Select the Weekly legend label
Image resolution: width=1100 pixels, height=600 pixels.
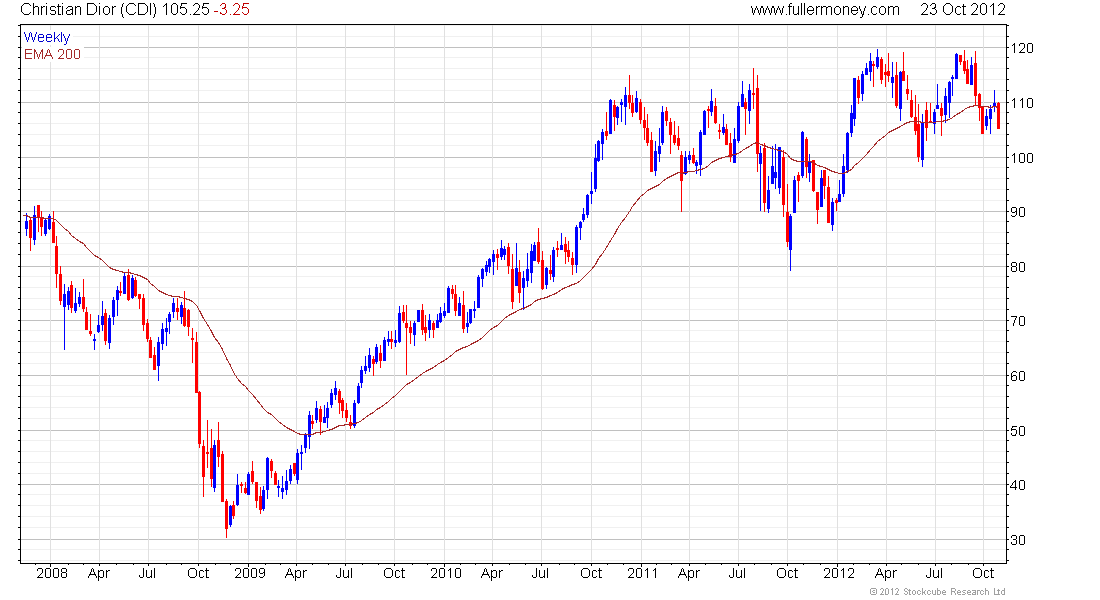tap(47, 37)
